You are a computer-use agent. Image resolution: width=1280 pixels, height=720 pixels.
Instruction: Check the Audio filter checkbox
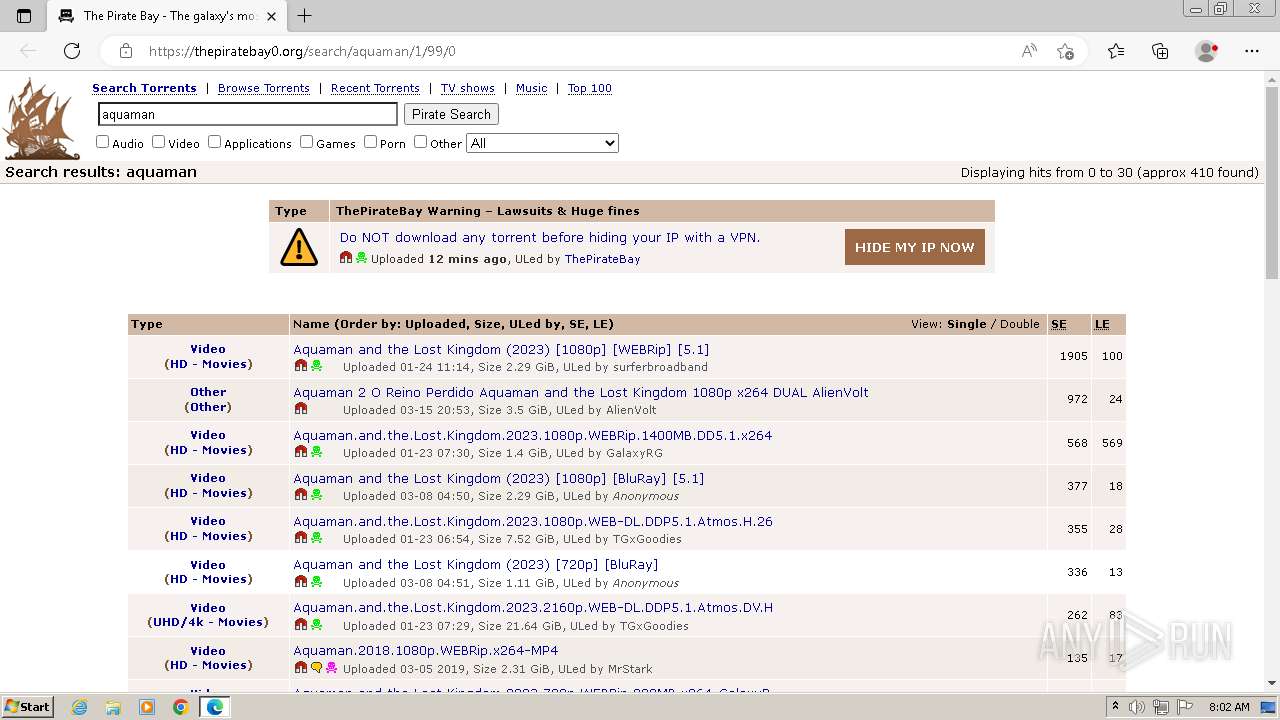tap(102, 142)
